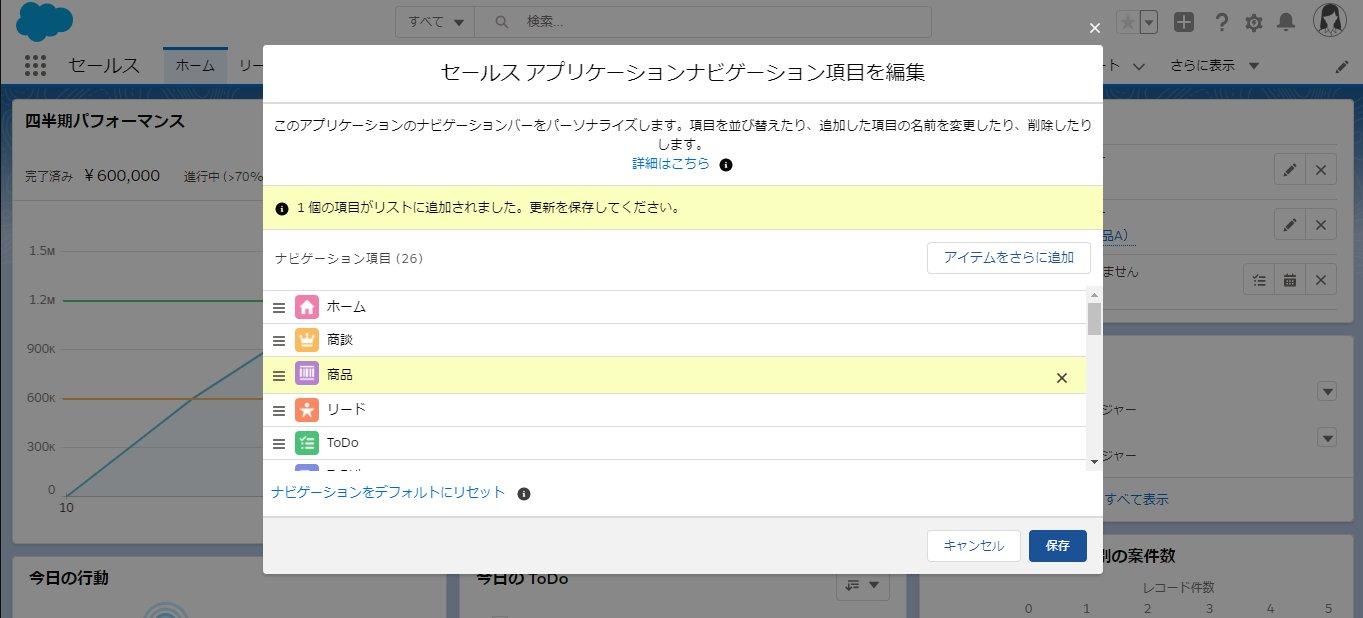This screenshot has width=1363, height=618.
Task: Click the favorites star icon
Action: click(x=1127, y=22)
